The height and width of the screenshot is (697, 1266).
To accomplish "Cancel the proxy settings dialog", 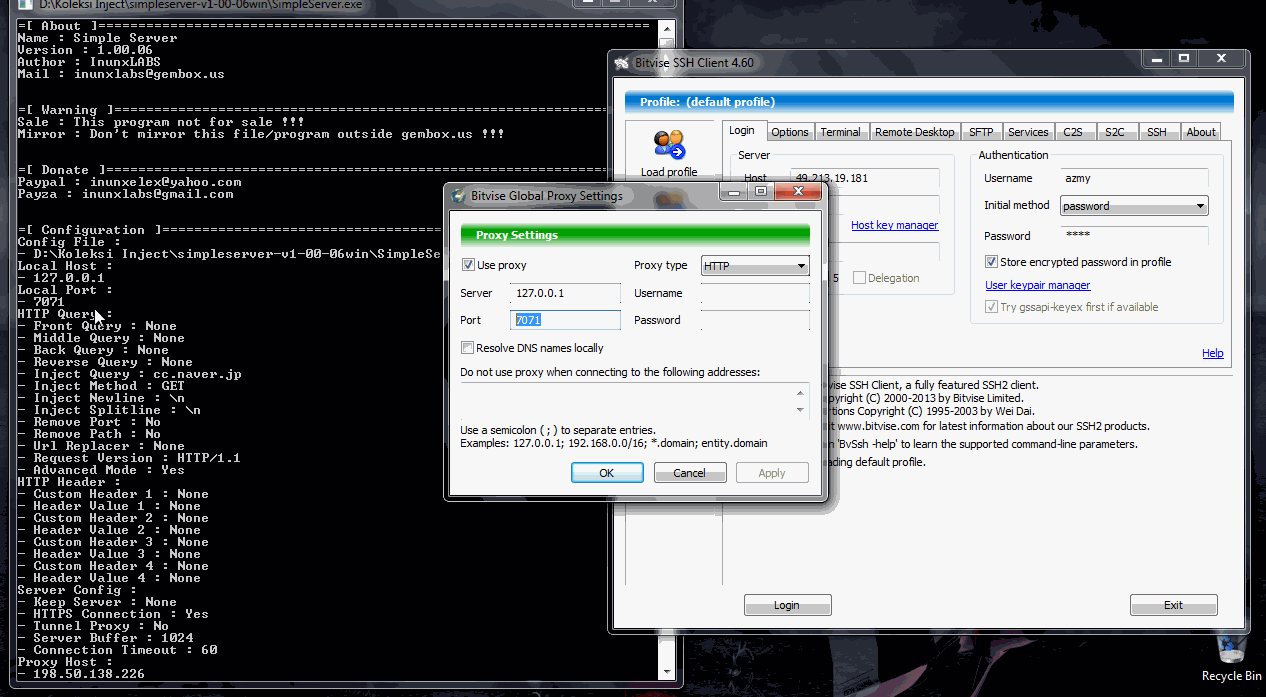I will pyautogui.click(x=690, y=473).
